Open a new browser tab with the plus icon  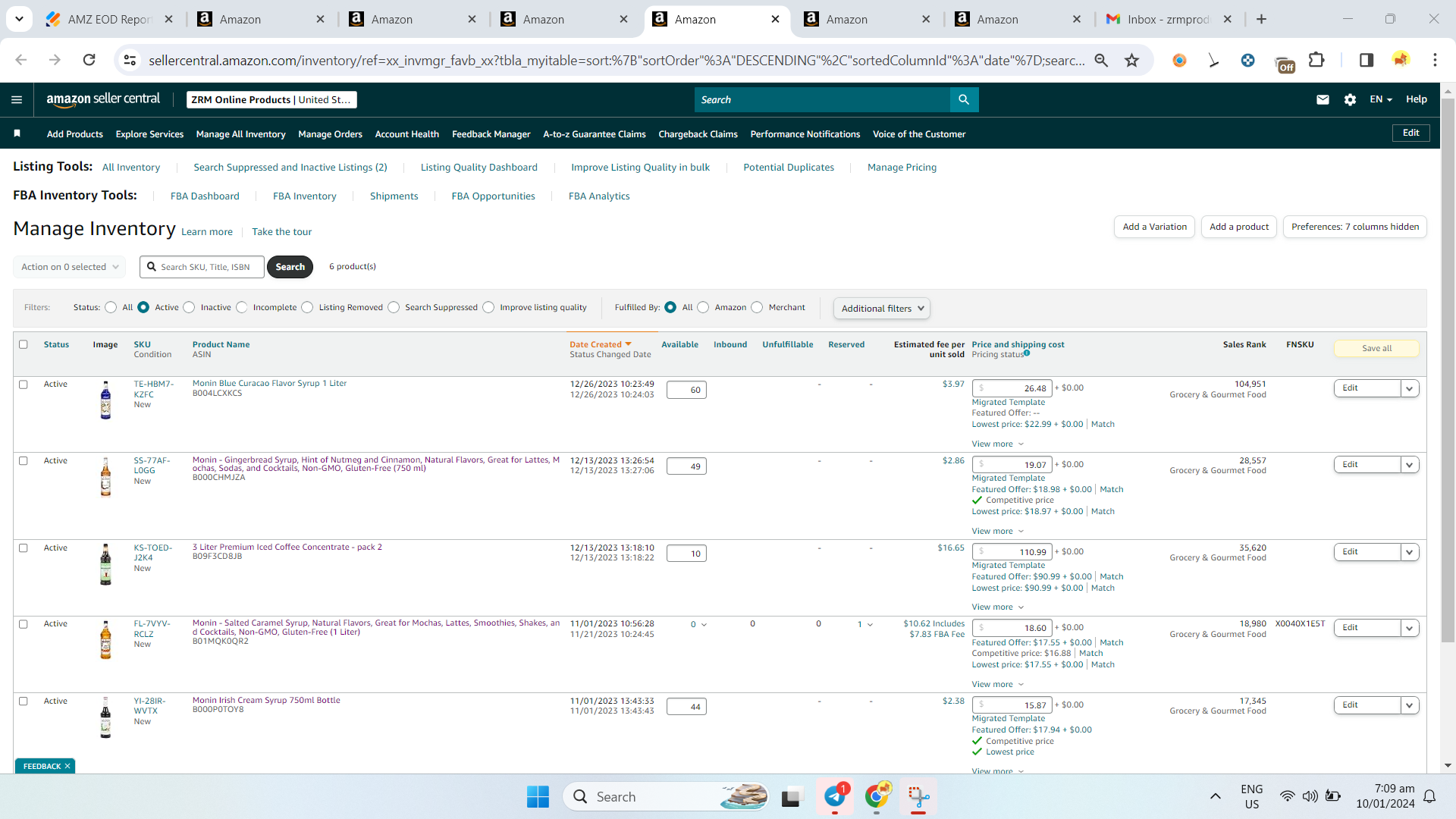(x=1261, y=19)
